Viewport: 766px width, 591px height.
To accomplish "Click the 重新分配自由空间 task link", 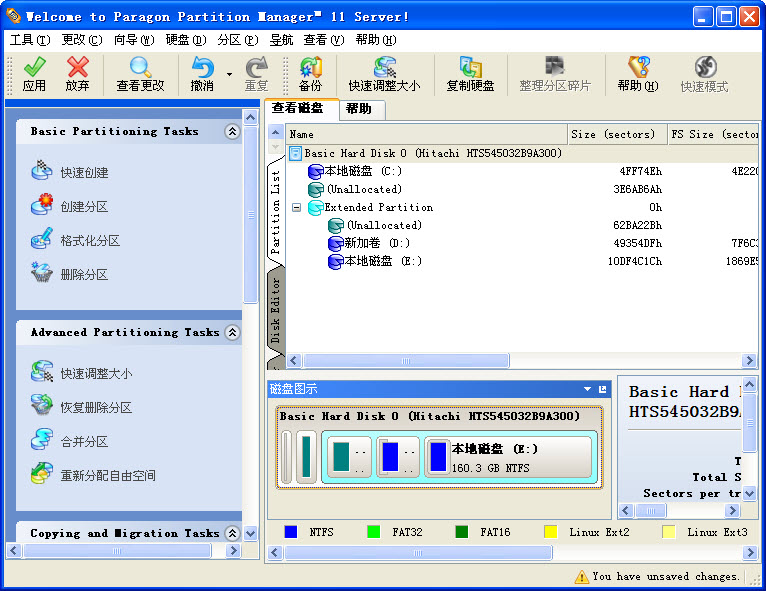I will click(x=107, y=475).
